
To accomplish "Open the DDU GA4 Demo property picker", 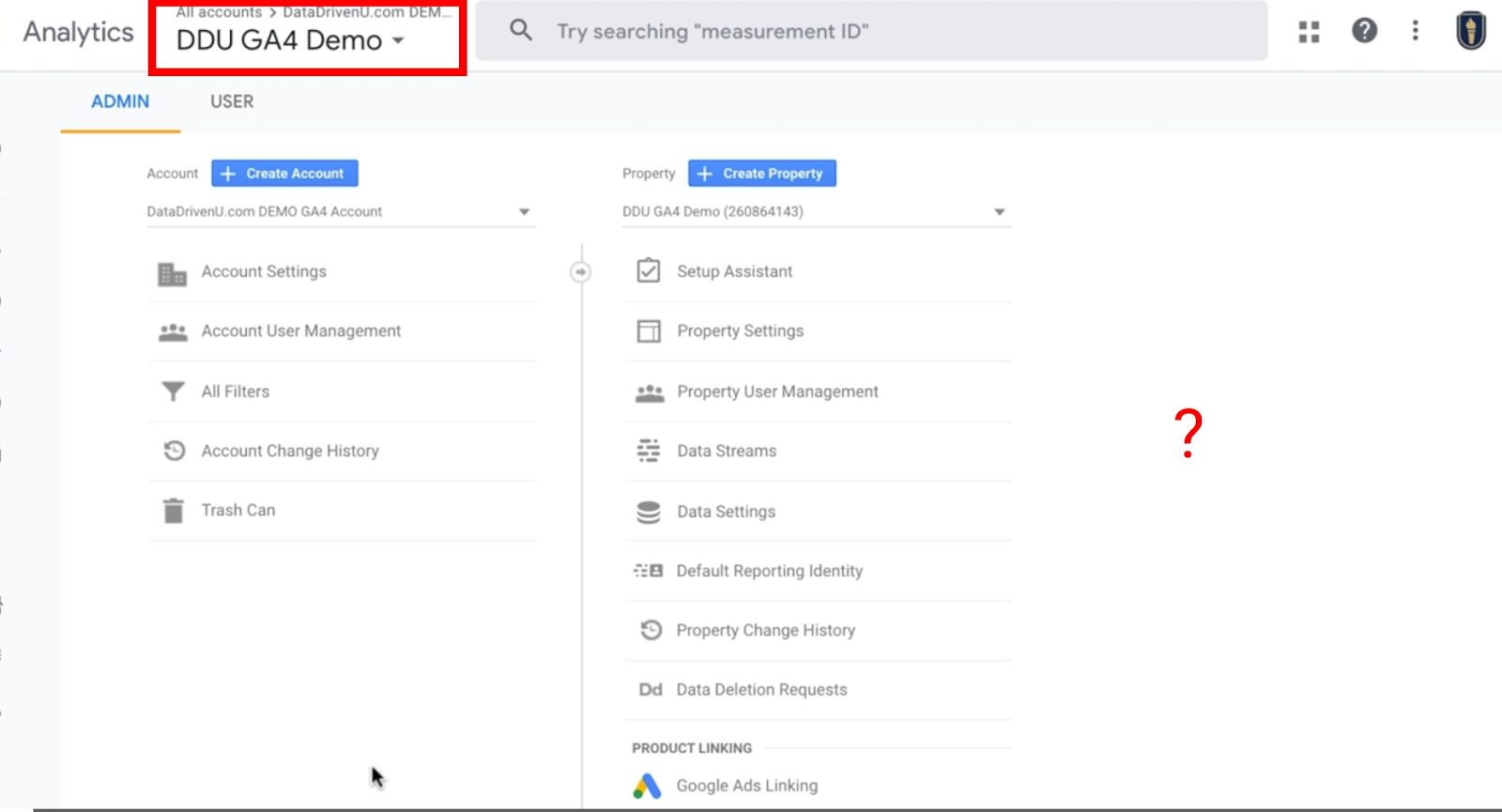I will (291, 41).
